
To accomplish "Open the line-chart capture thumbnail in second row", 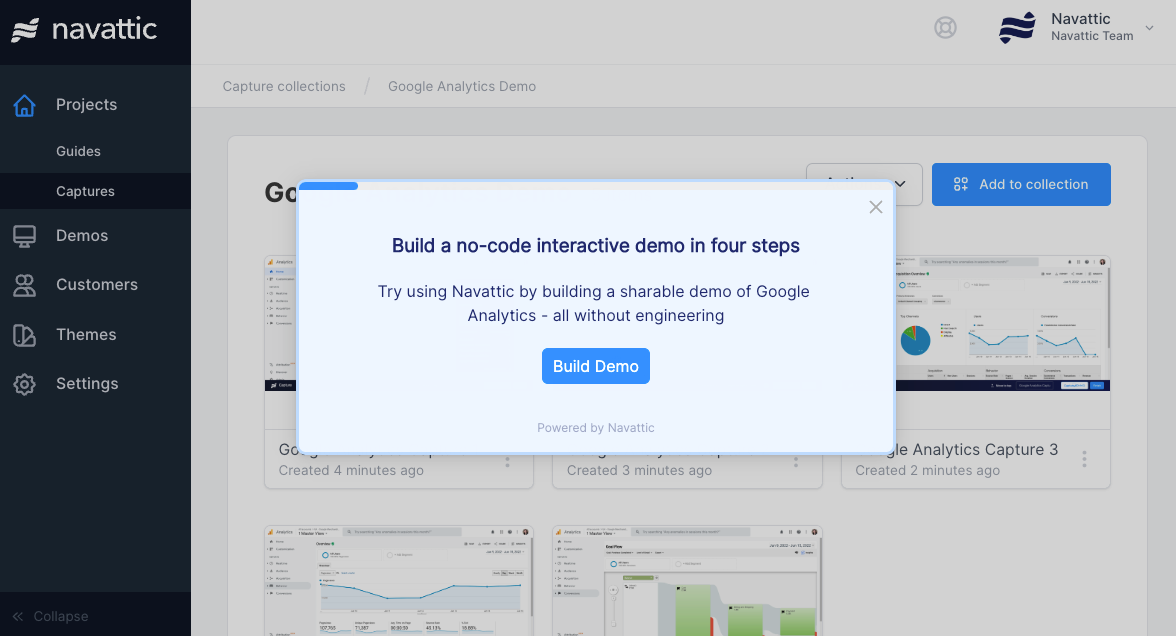I will (x=399, y=581).
